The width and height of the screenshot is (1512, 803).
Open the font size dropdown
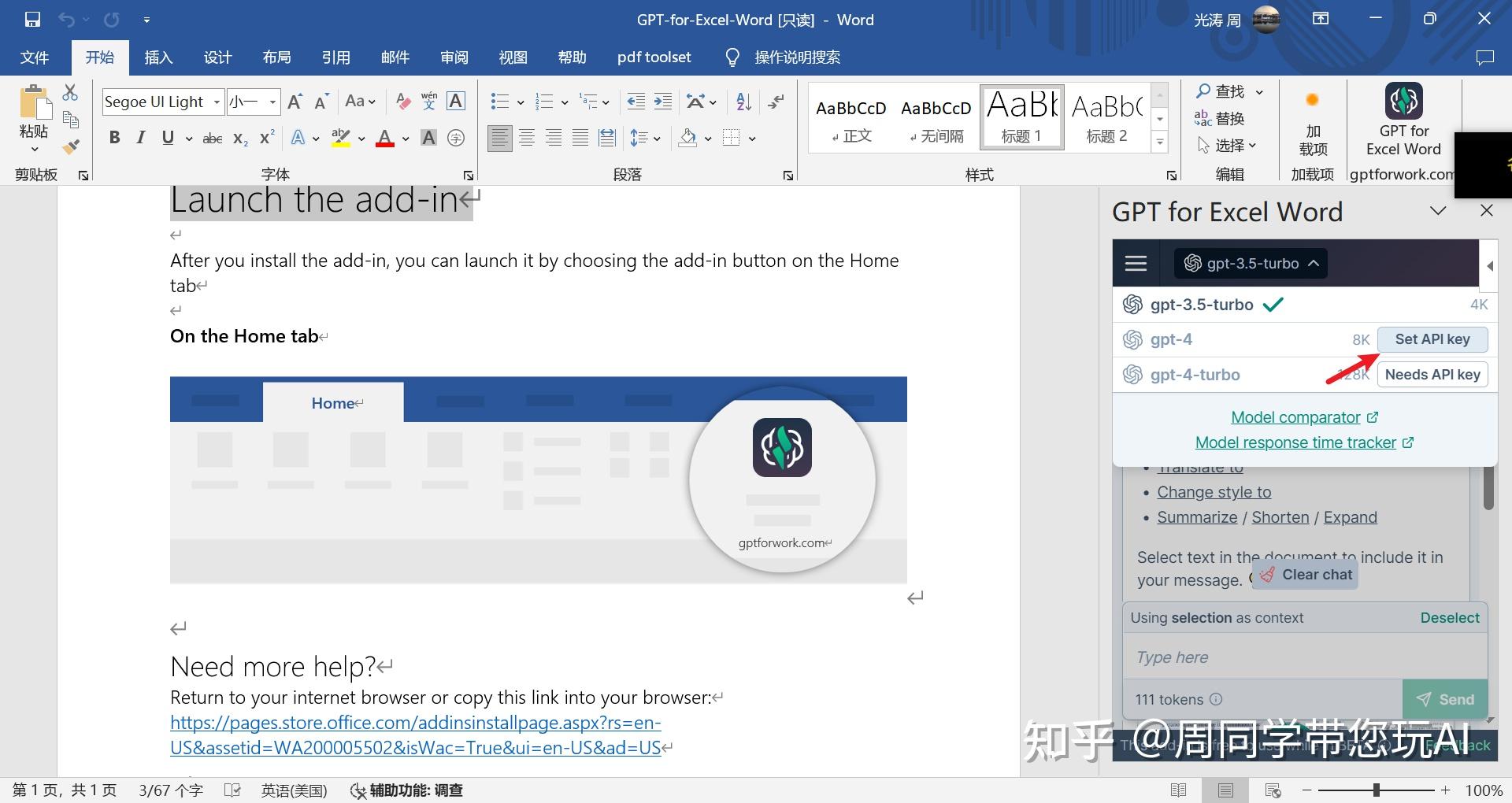[272, 102]
